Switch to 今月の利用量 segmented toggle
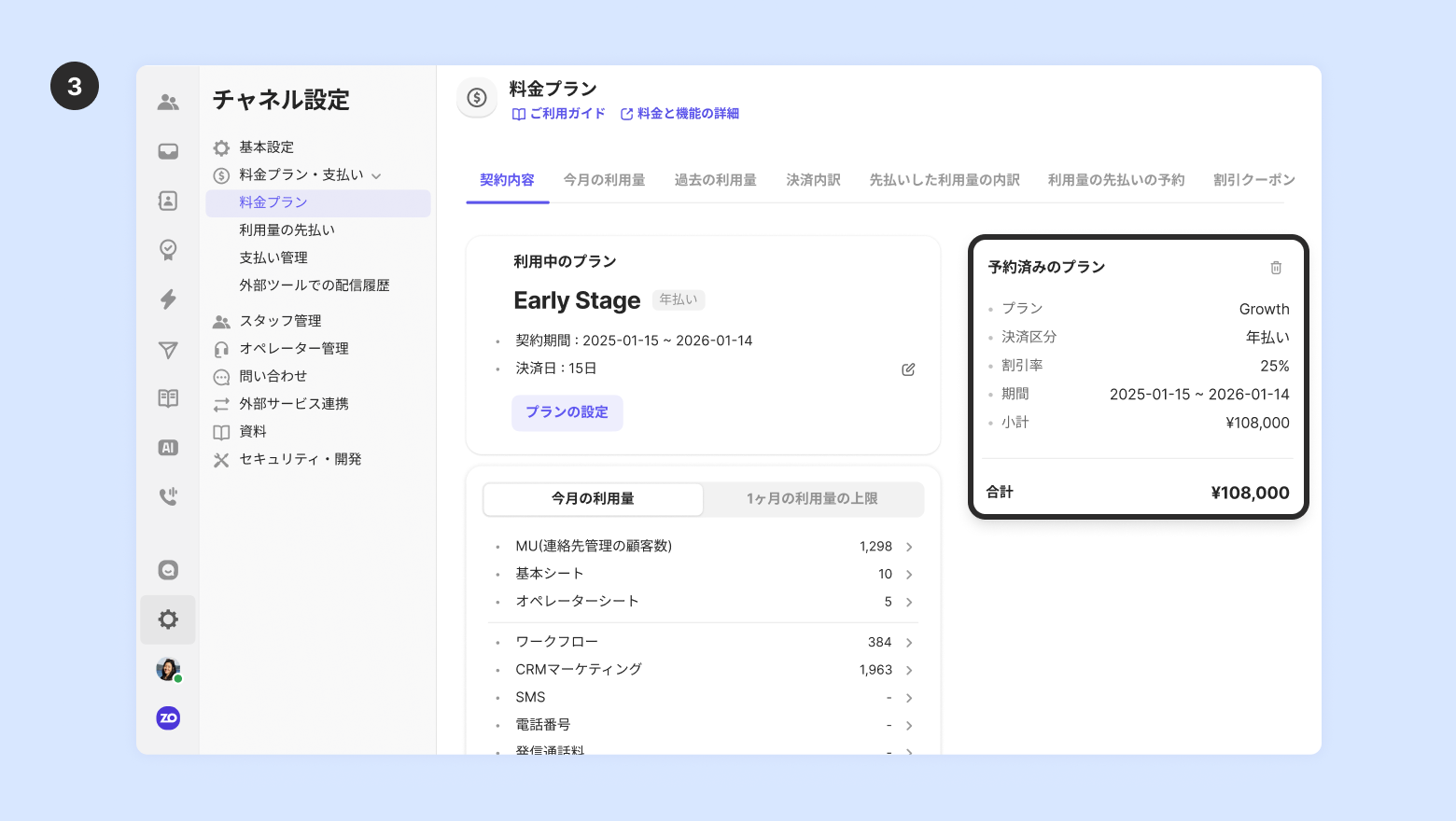The width and height of the screenshot is (1456, 821). pos(593,499)
